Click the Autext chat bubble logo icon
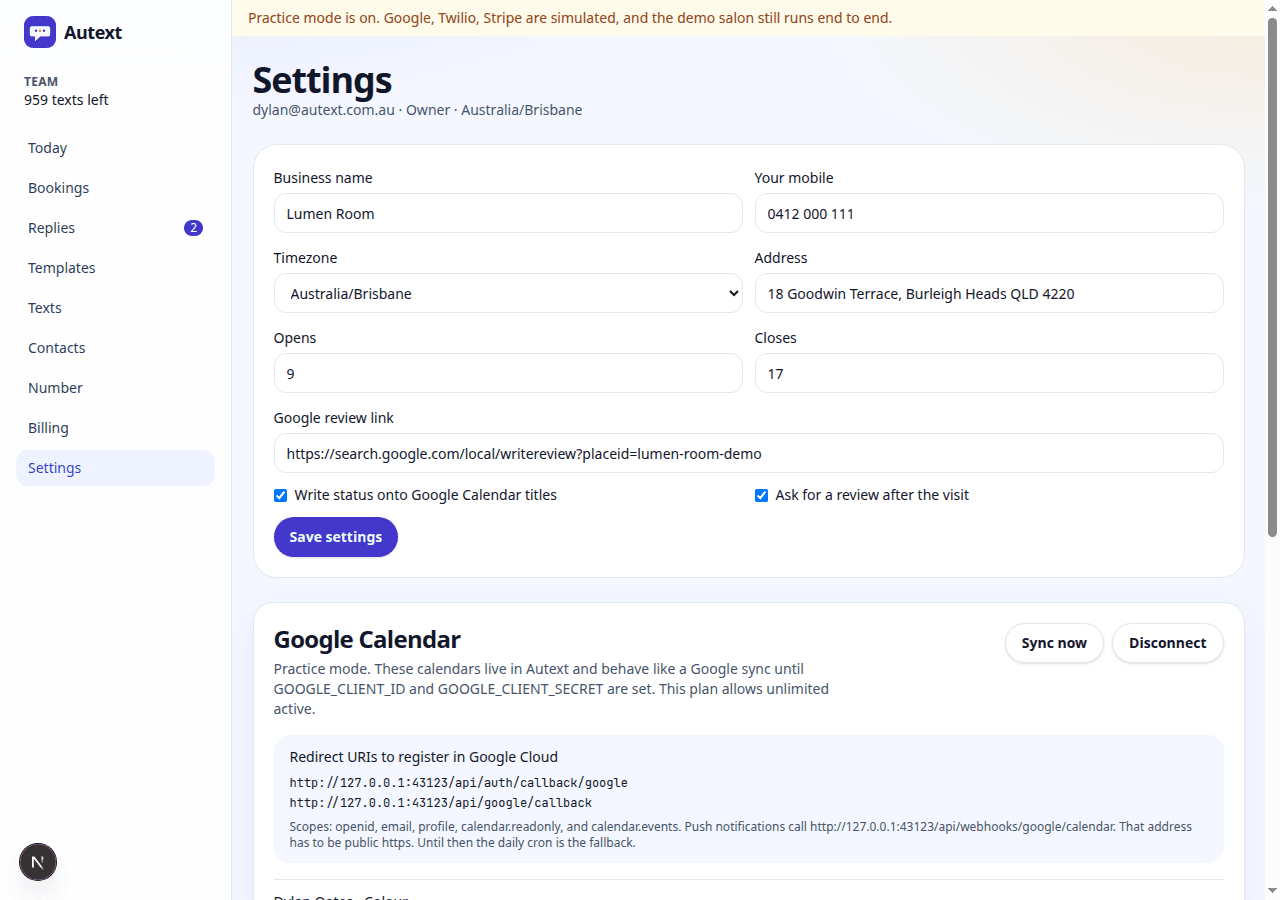Viewport: 1280px width, 900px height. point(40,32)
